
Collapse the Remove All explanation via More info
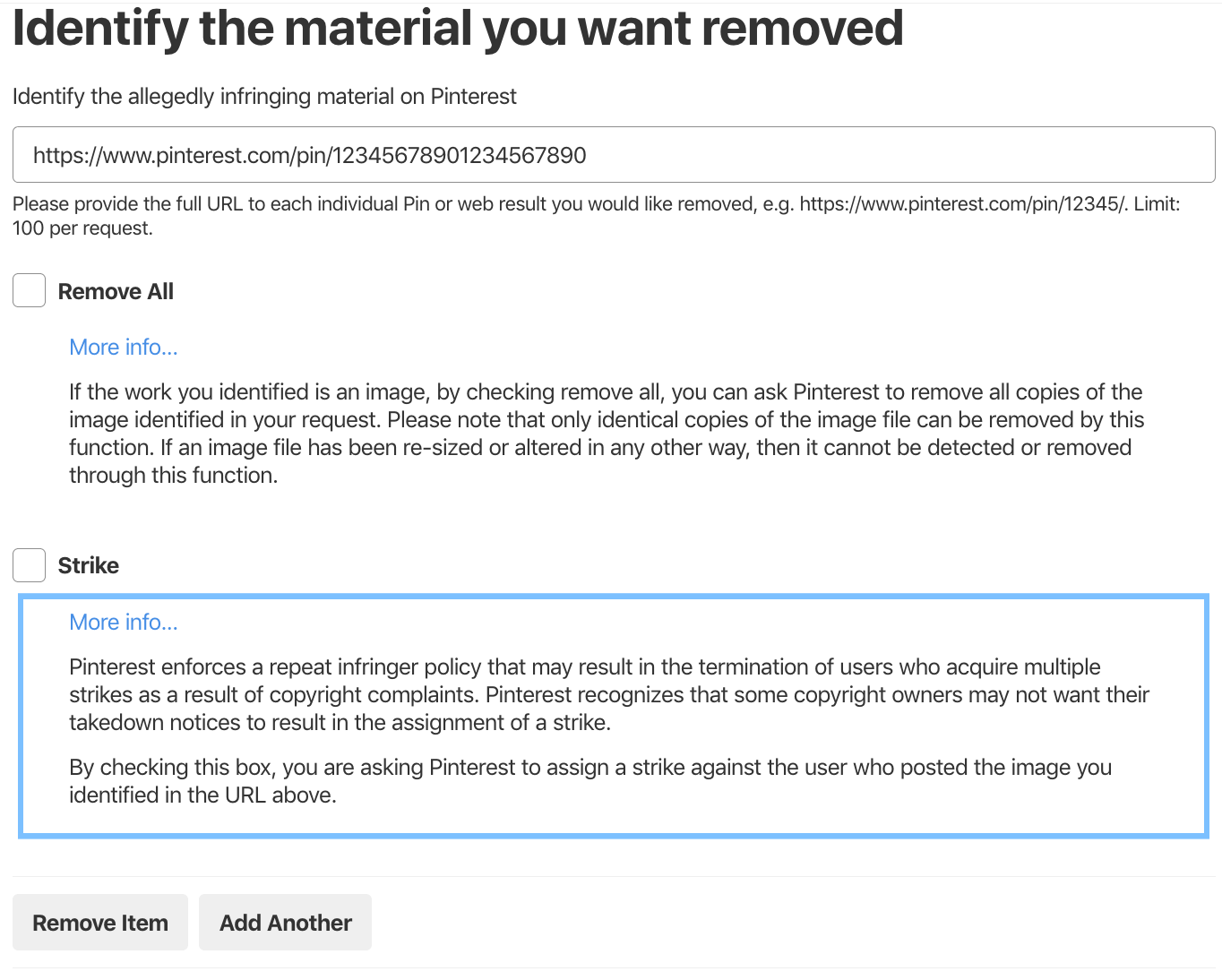[x=123, y=347]
